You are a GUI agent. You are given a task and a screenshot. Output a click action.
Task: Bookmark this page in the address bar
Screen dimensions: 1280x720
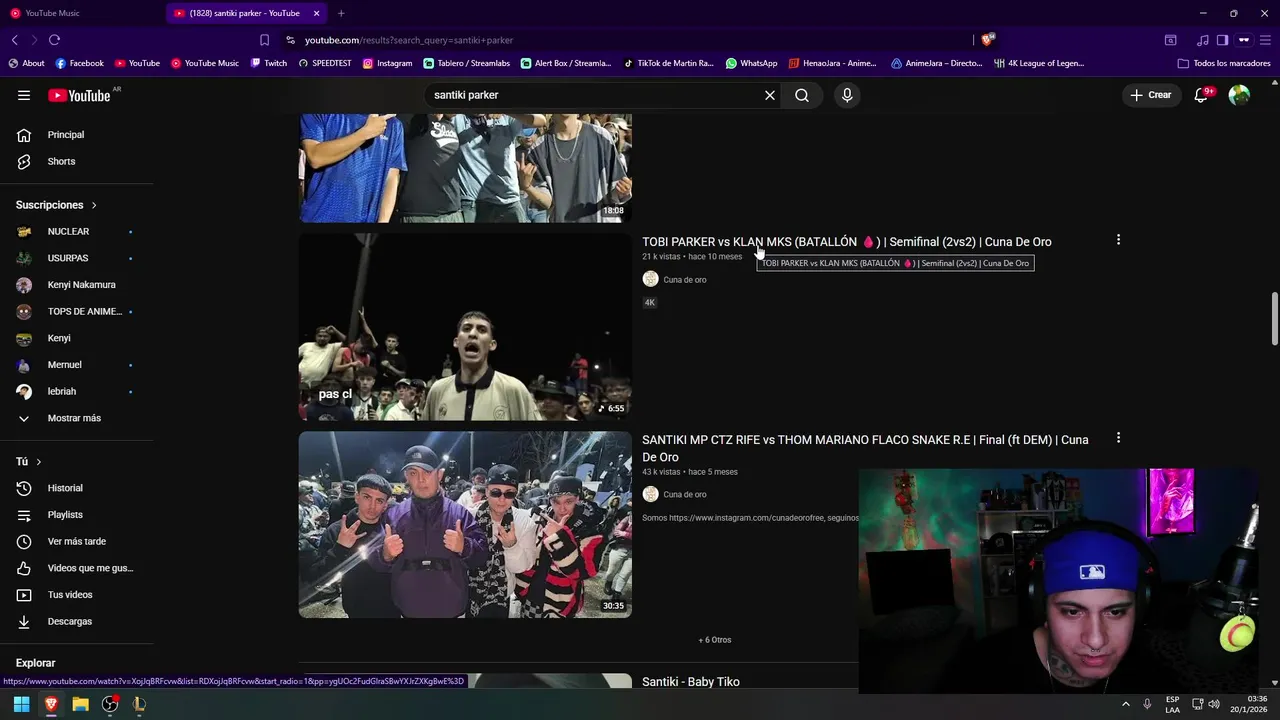[x=264, y=40]
